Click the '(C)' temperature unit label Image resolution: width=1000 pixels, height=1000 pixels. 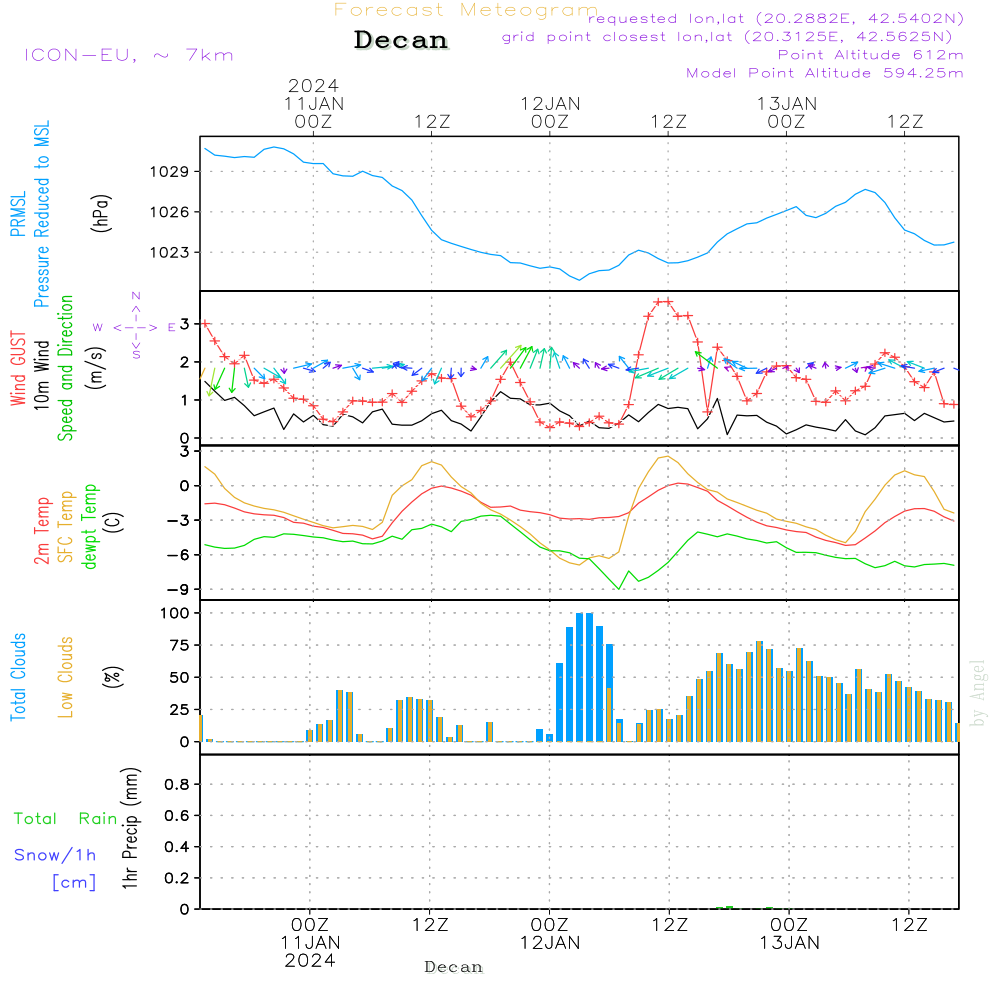pyautogui.click(x=114, y=522)
